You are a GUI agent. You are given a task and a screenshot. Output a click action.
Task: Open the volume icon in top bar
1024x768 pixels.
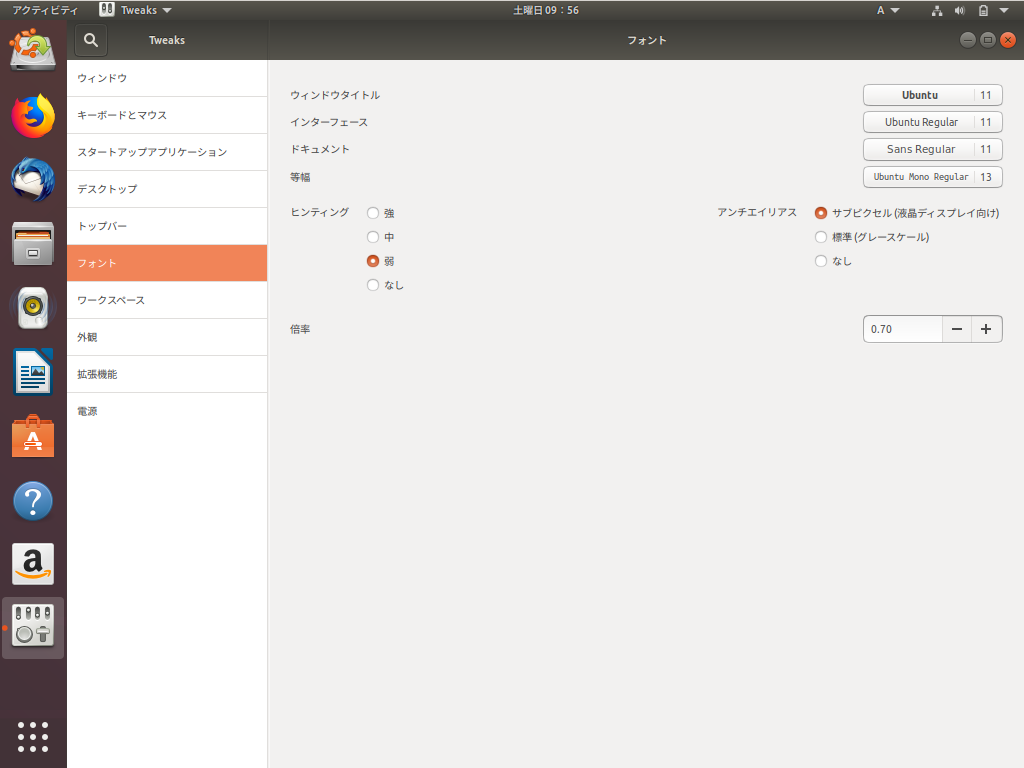click(x=959, y=10)
